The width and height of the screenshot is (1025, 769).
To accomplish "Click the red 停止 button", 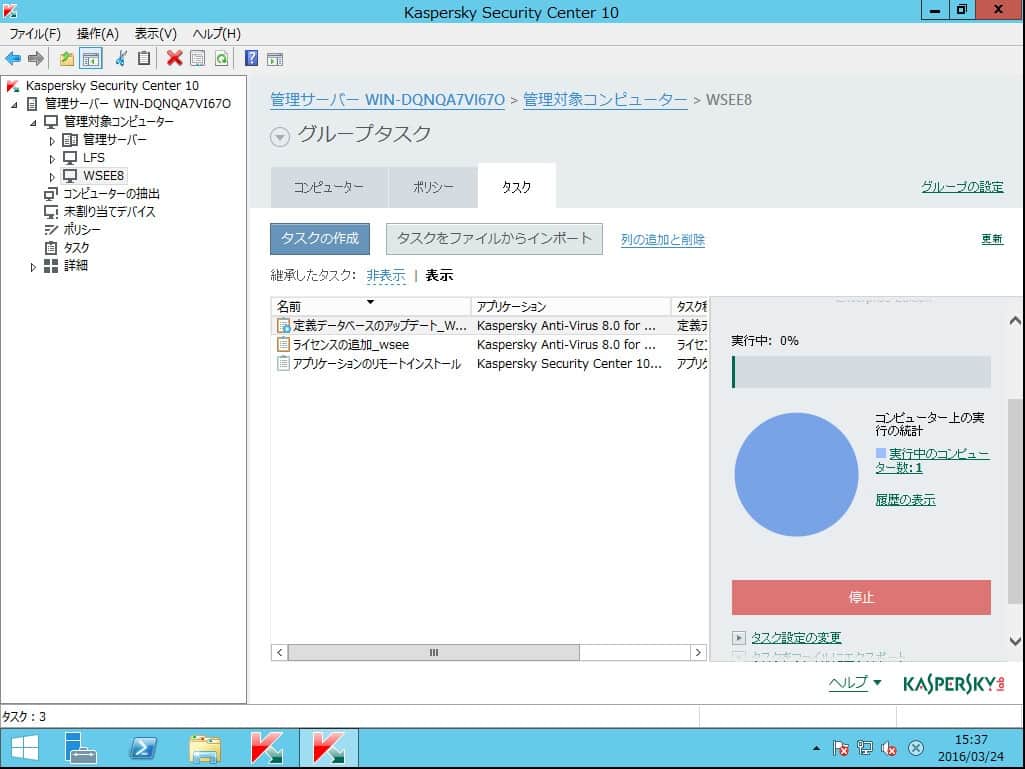I will tap(861, 597).
